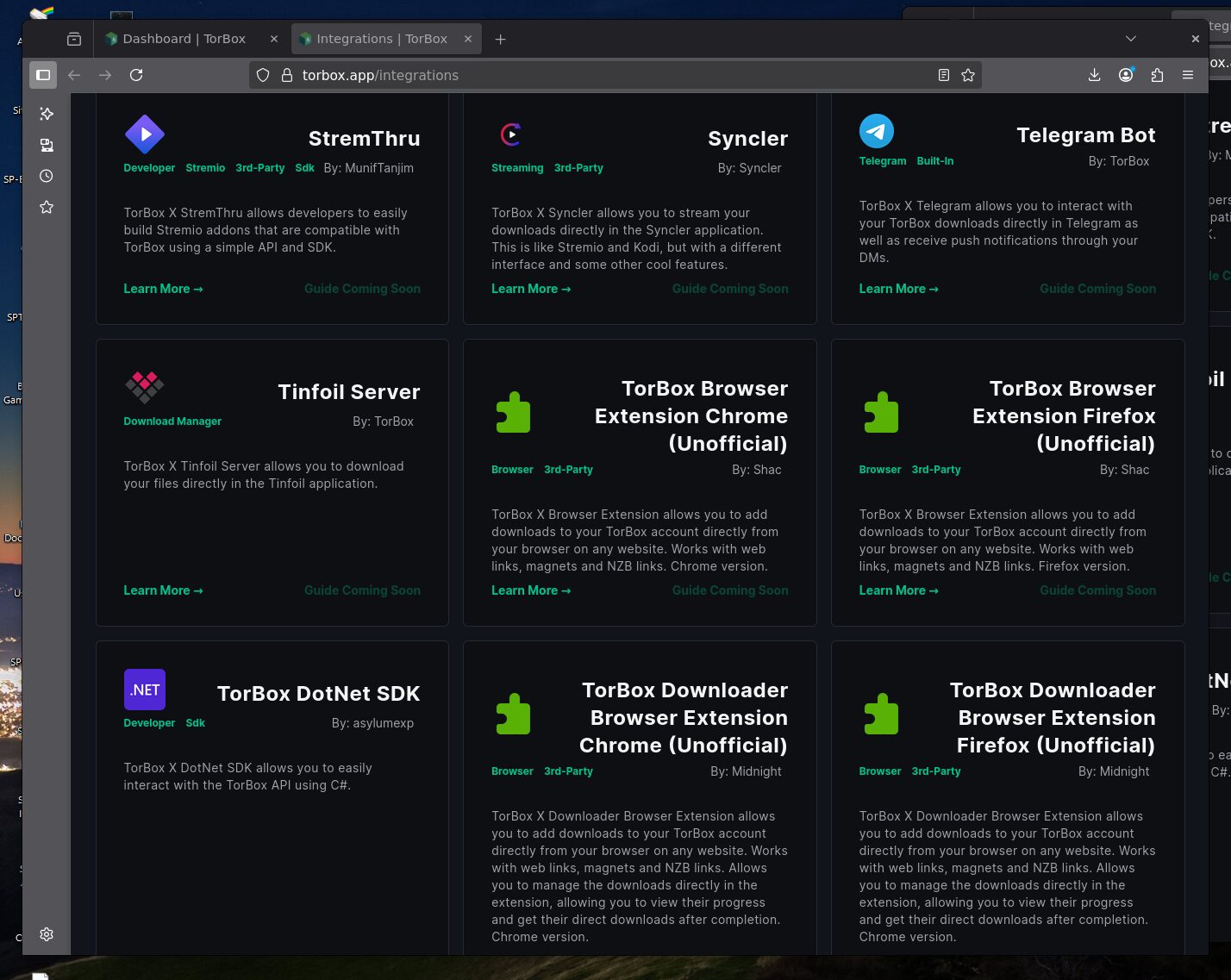Open Browser Extension Chrome Learn More

coord(531,590)
